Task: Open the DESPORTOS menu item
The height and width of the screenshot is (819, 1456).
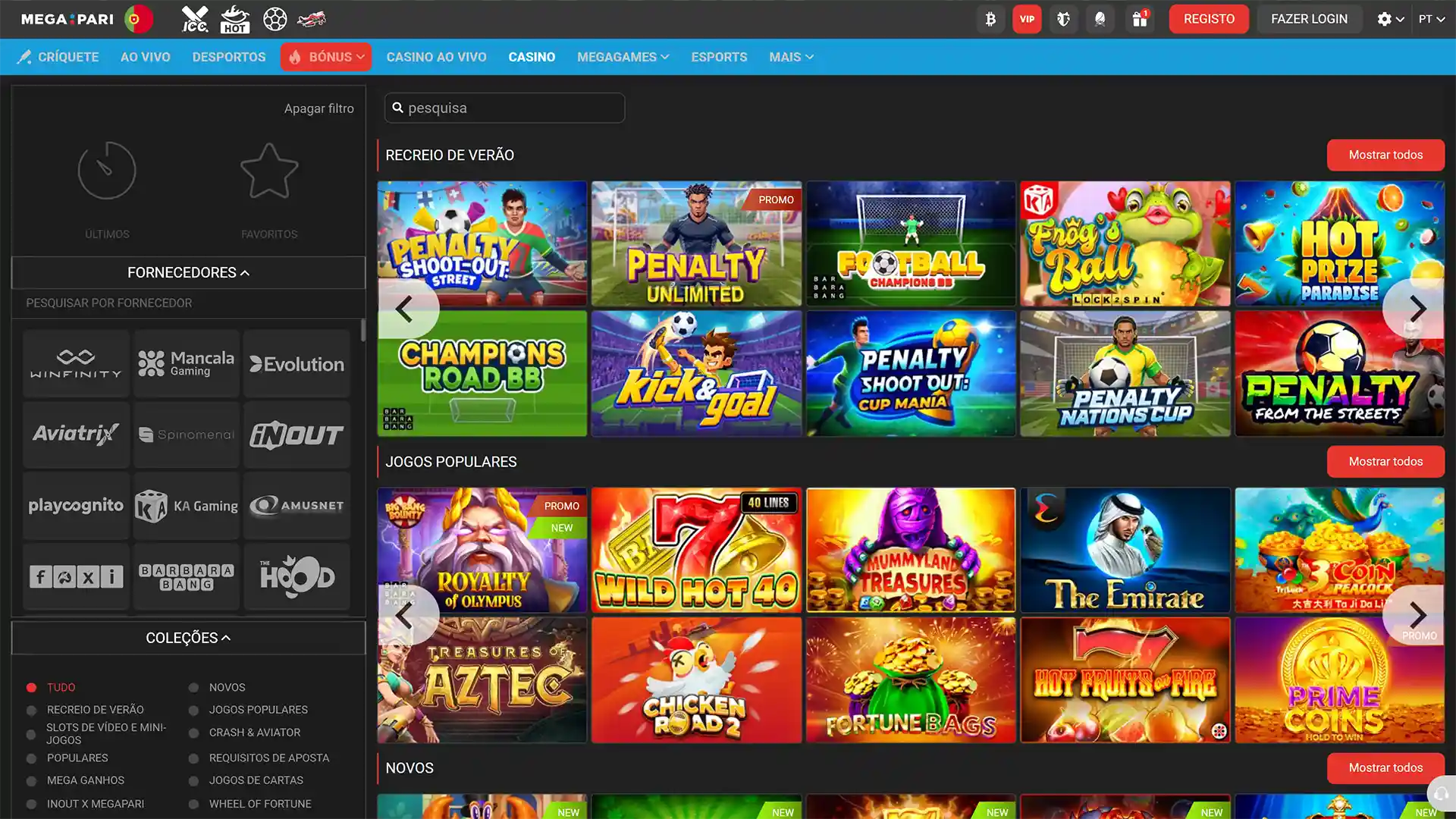Action: tap(229, 57)
